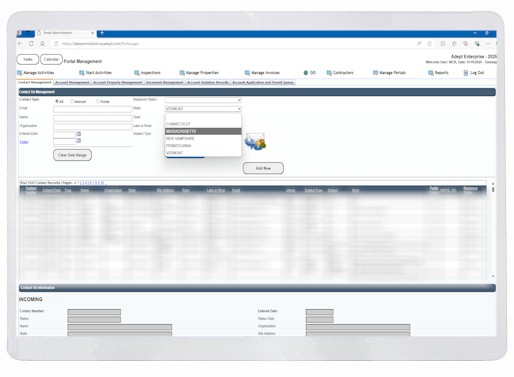This screenshot has height=377, width=514.
Task: Open the read aloud icon in address bar
Action: [x=419, y=44]
